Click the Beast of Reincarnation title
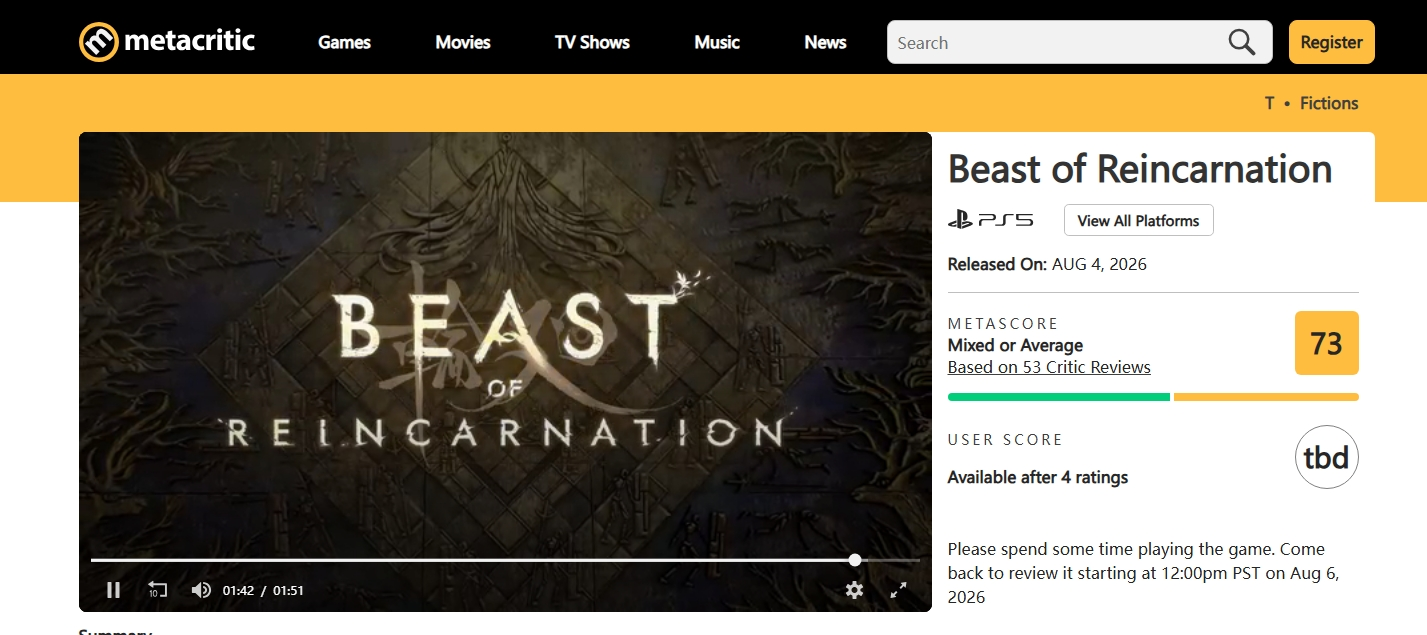This screenshot has width=1427, height=635. [1140, 169]
